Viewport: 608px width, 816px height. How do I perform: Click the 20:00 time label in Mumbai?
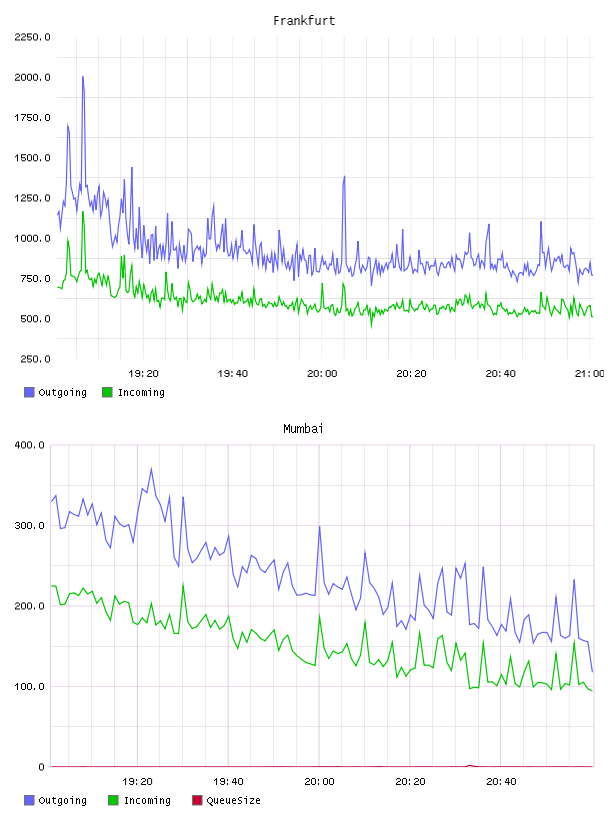[x=319, y=782]
